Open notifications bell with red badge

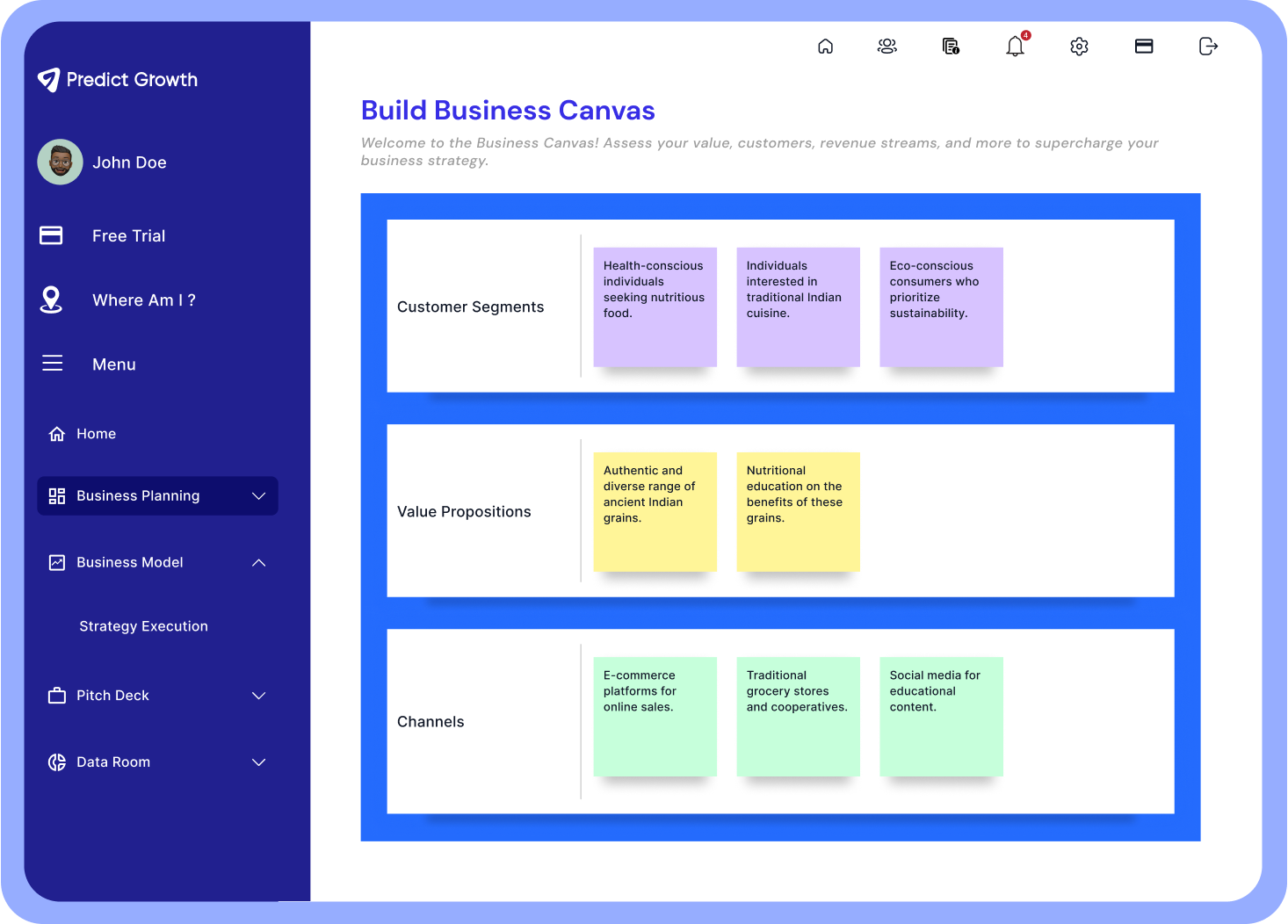click(x=1016, y=47)
